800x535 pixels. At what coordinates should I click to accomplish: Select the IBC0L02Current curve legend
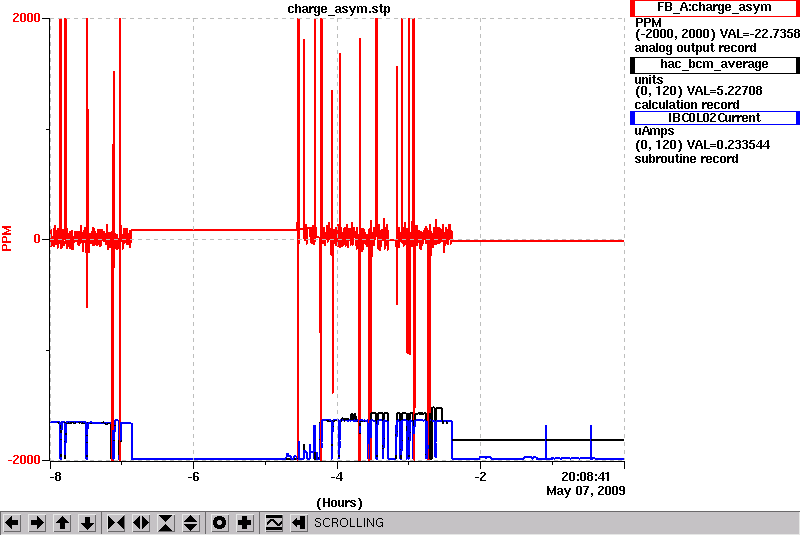(x=714, y=118)
